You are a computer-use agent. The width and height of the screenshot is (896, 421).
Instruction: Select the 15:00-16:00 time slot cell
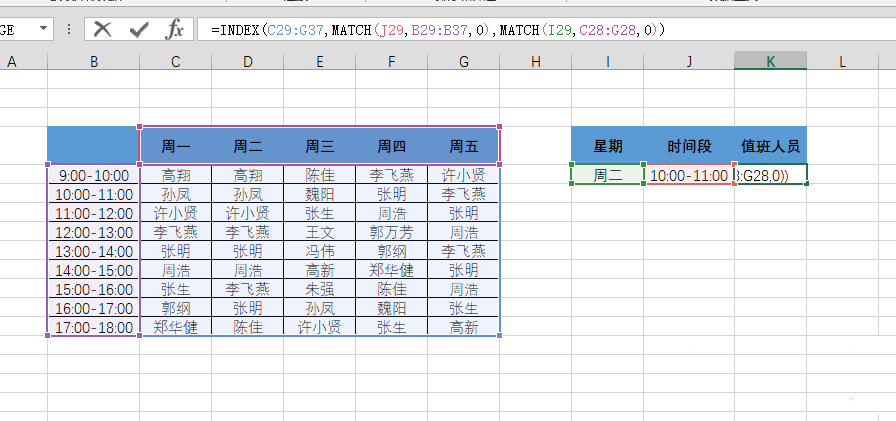click(94, 290)
